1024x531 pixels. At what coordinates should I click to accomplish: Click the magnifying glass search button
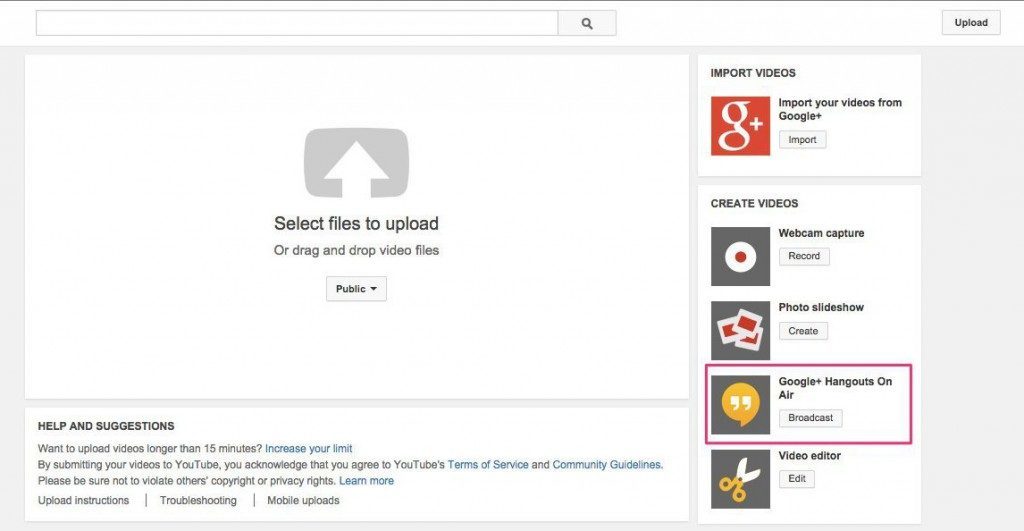coord(586,23)
